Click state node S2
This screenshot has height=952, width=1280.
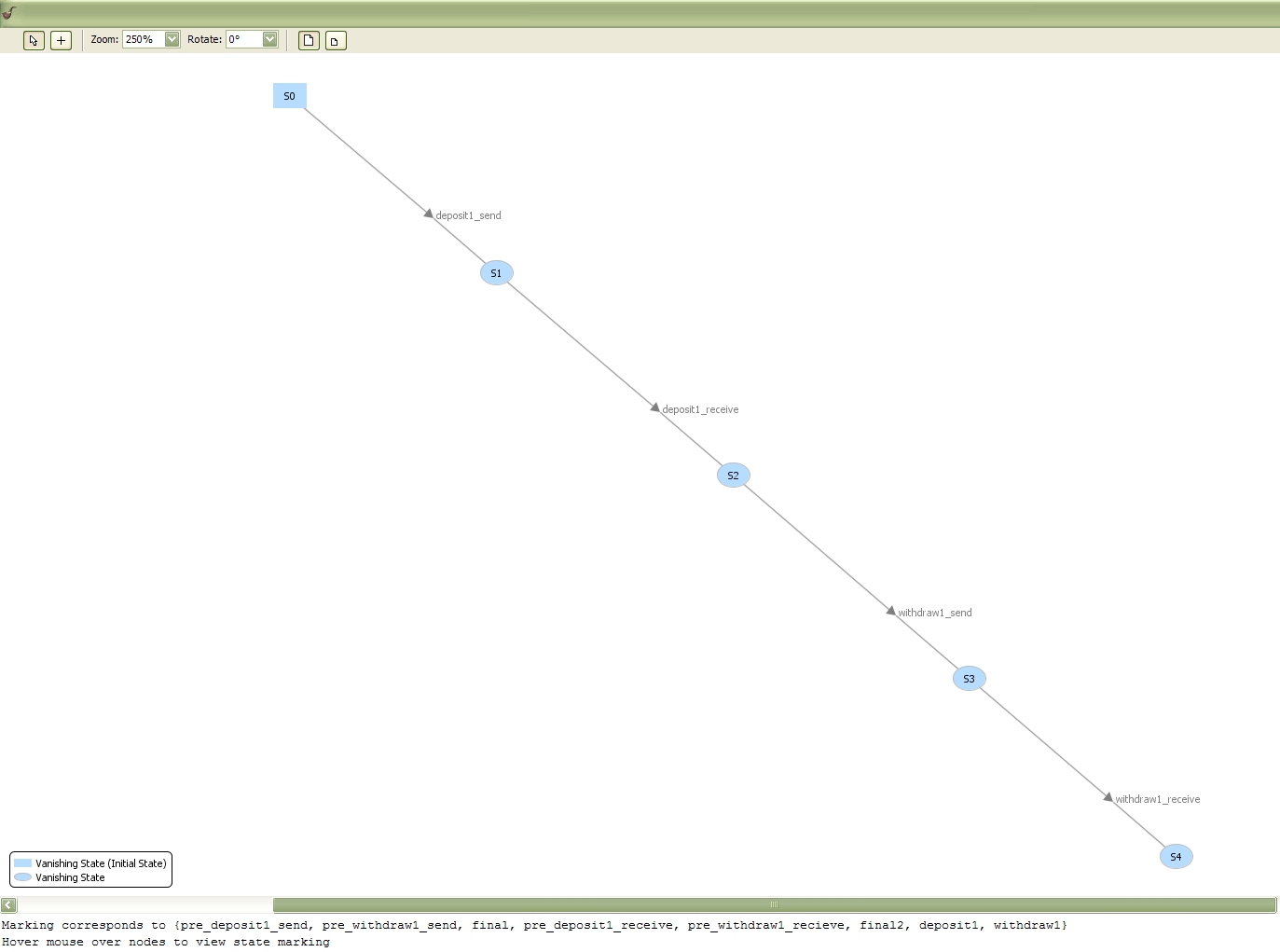tap(733, 475)
